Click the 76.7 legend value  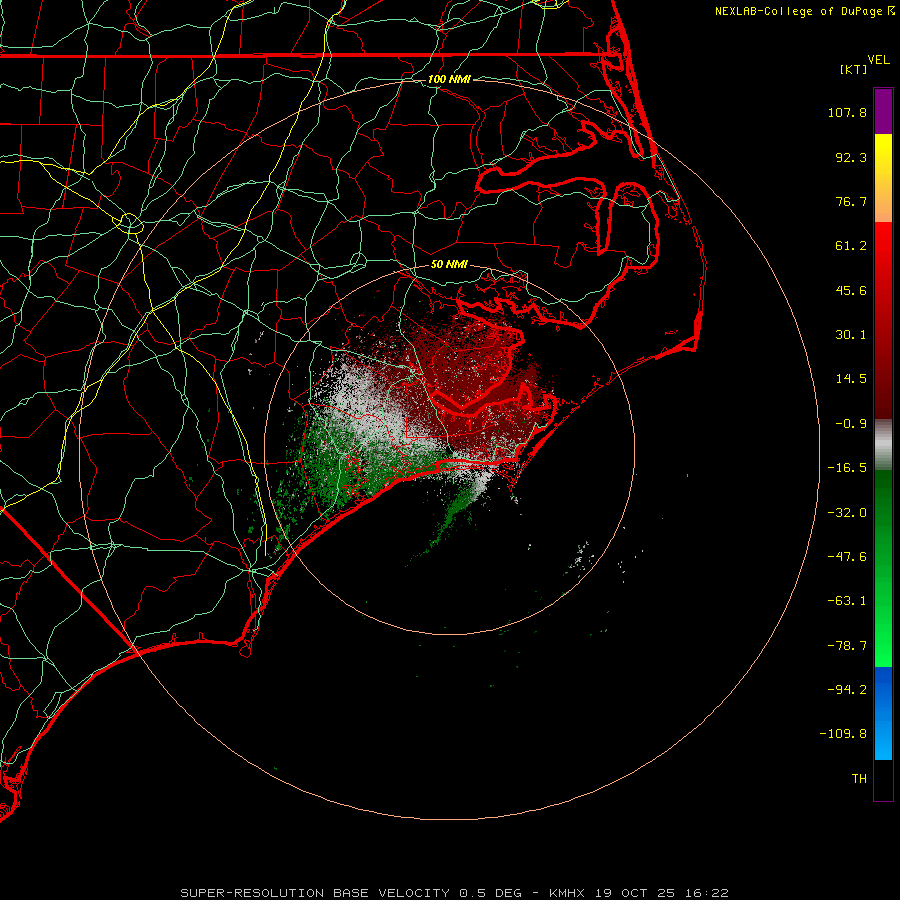pyautogui.click(x=851, y=201)
